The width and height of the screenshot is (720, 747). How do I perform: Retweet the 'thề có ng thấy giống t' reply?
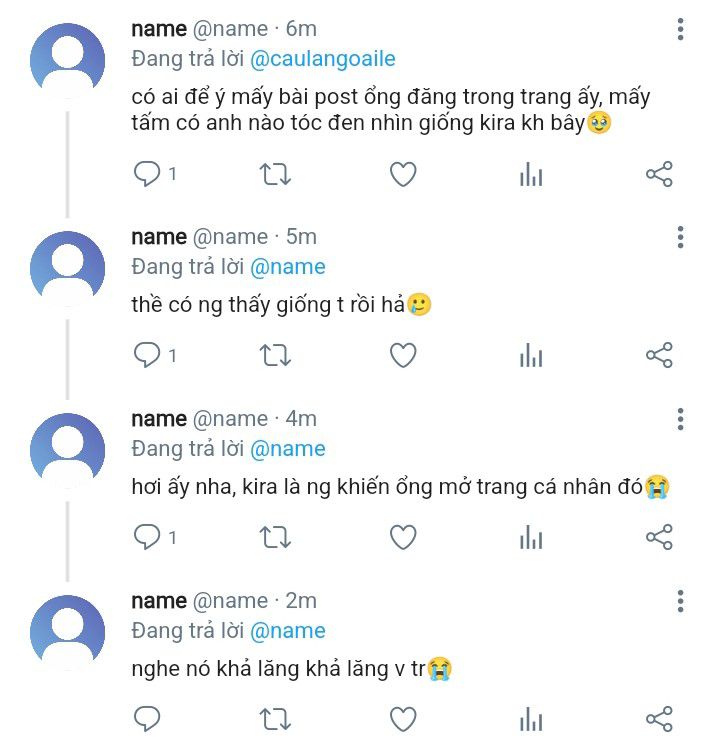click(x=275, y=356)
